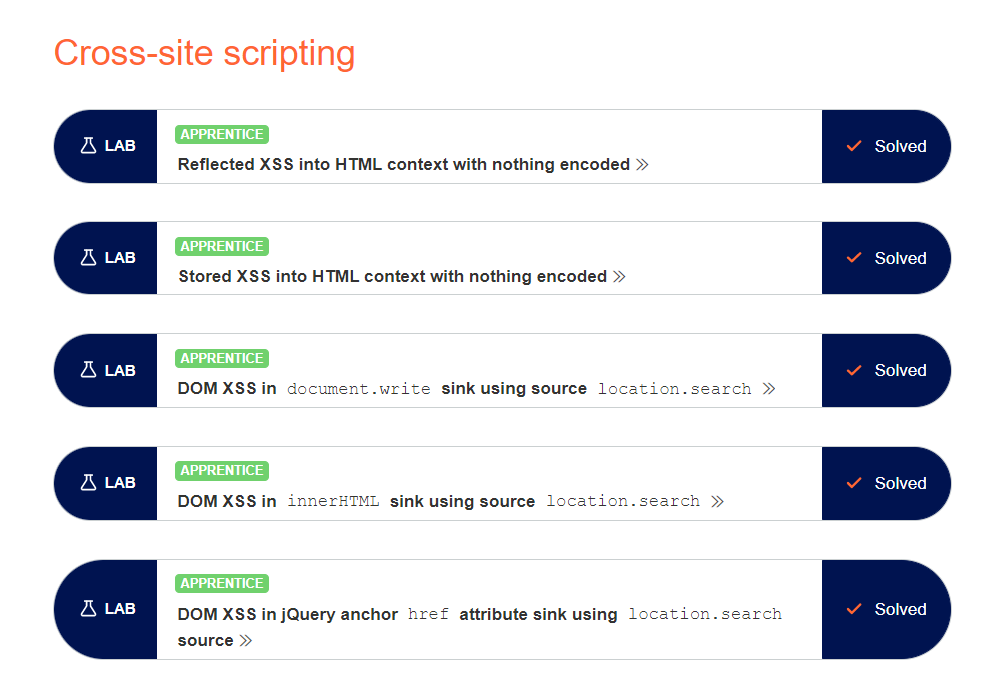Click the checkmark on the last lab's Solved badge
Viewport: 1006px width, 687px height.
pos(854,609)
